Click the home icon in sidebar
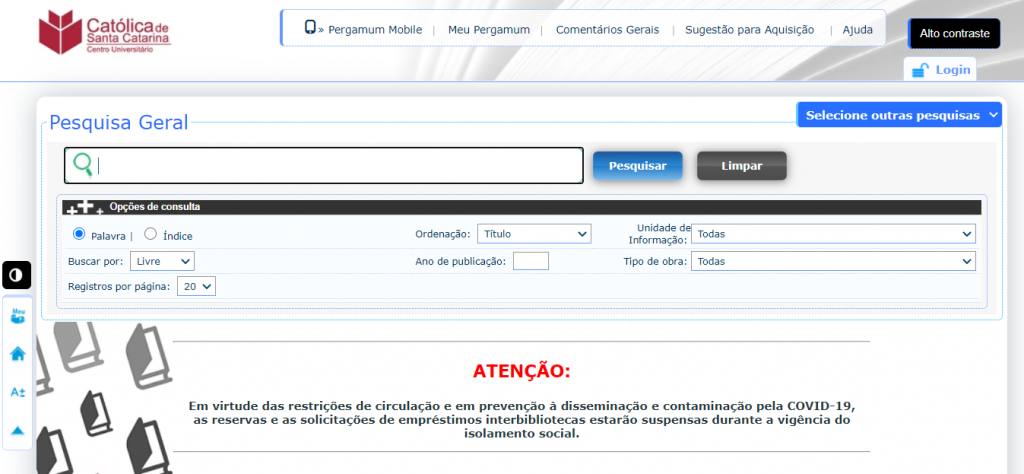Viewport: 1024px width, 474px height. tap(17, 353)
